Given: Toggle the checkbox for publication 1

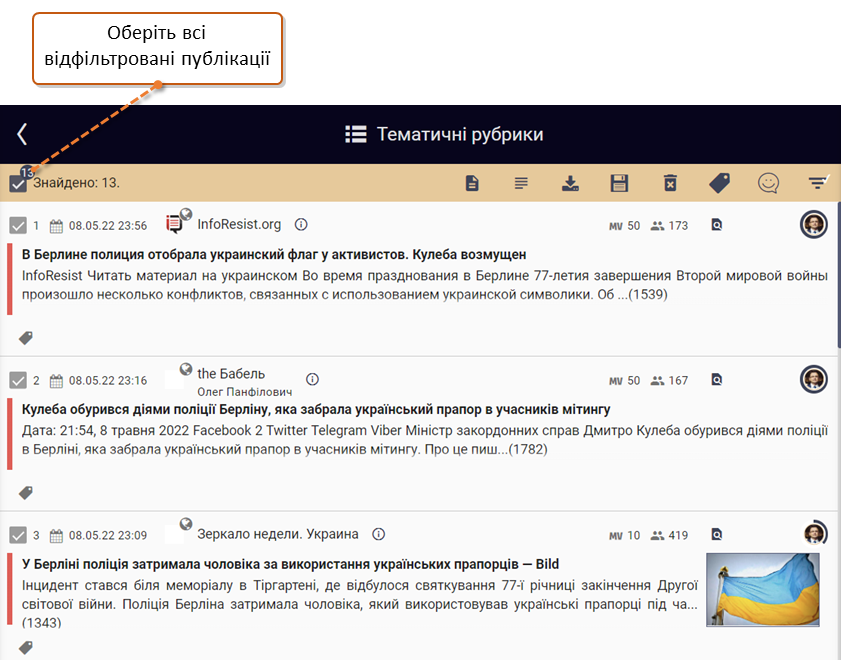Looking at the screenshot, I should pyautogui.click(x=18, y=225).
